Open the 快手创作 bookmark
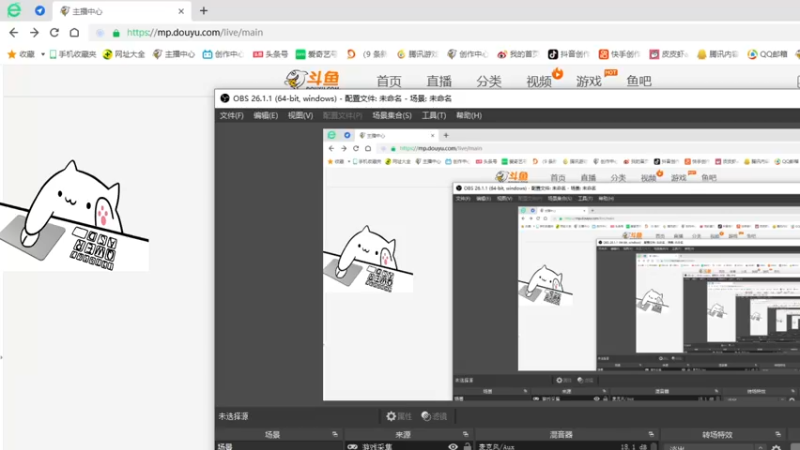Screen dimensions: 800x450 (619, 54)
